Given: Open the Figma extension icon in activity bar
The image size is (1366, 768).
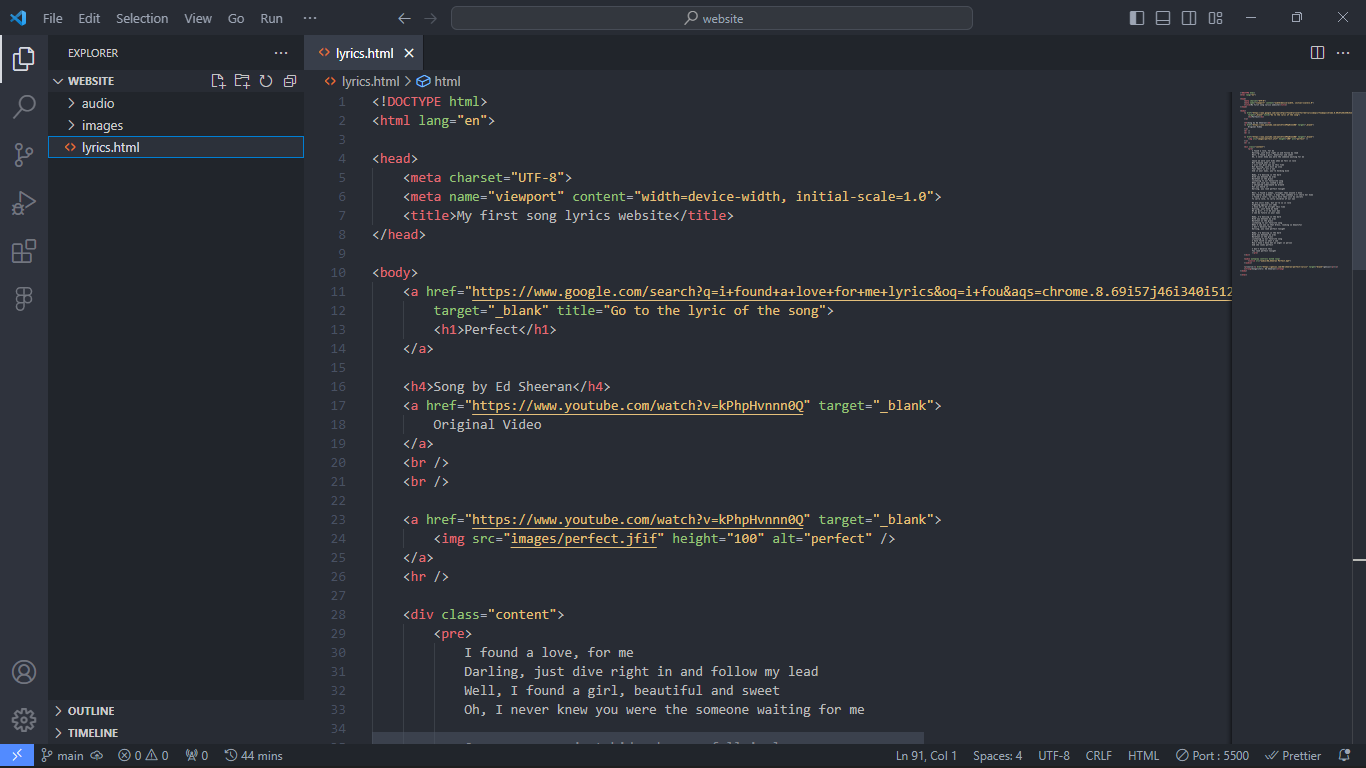Looking at the screenshot, I should (x=24, y=299).
